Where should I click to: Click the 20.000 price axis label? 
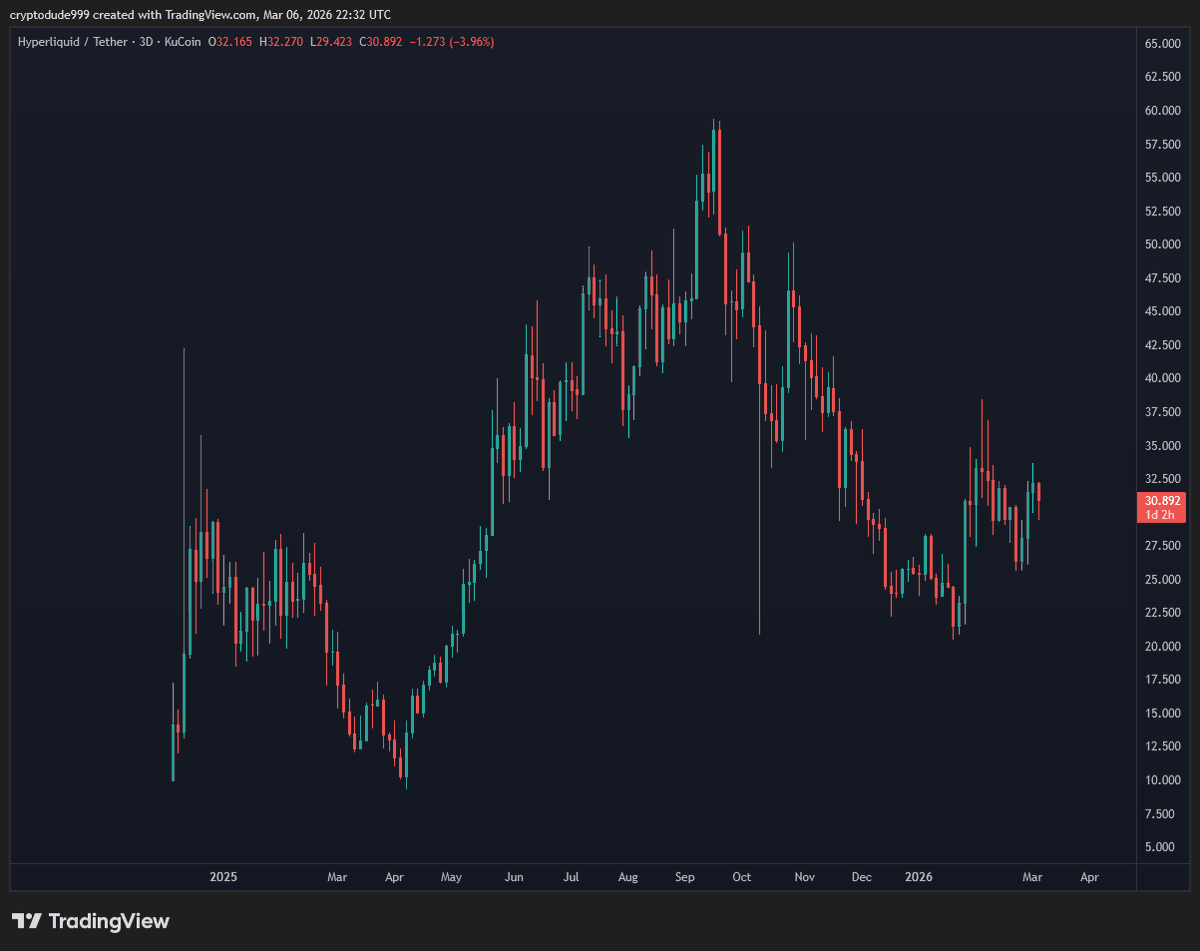tap(1164, 646)
